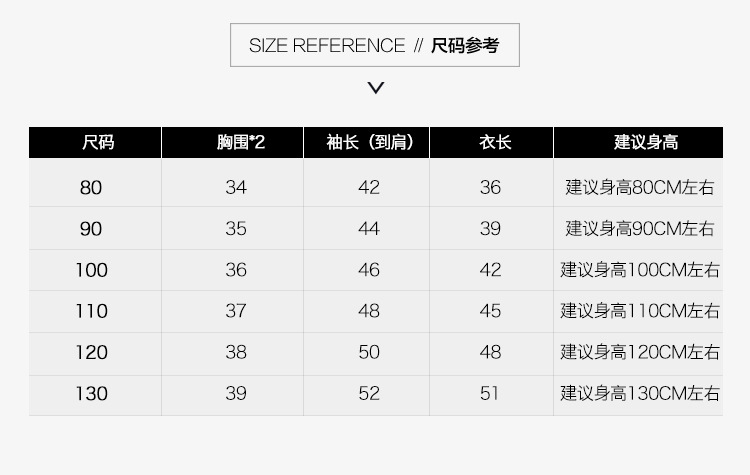
Task: Select garment length value 51
Action: click(490, 393)
